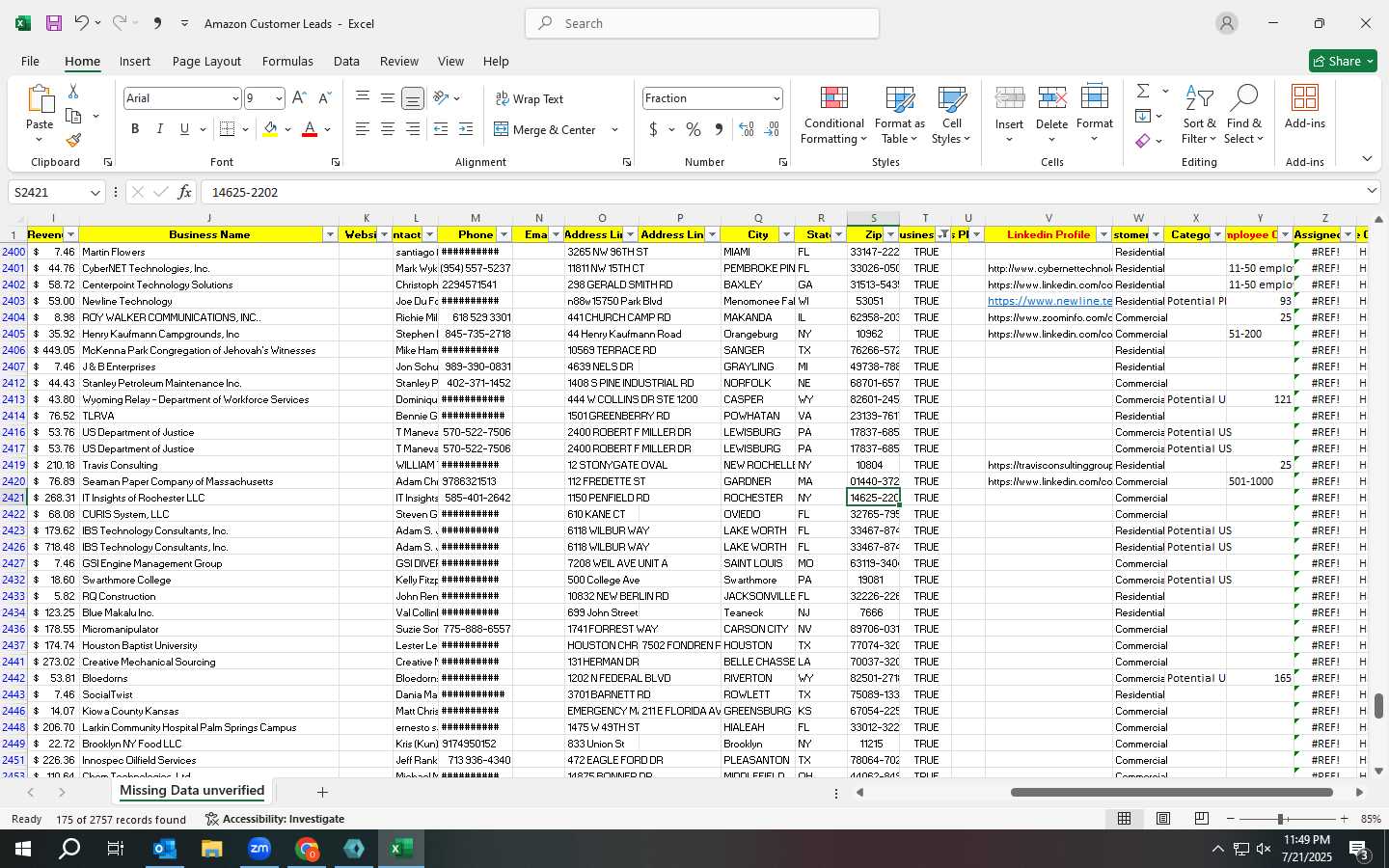Viewport: 1389px width, 868px height.
Task: Toggle Wrap Text
Action: 530,98
